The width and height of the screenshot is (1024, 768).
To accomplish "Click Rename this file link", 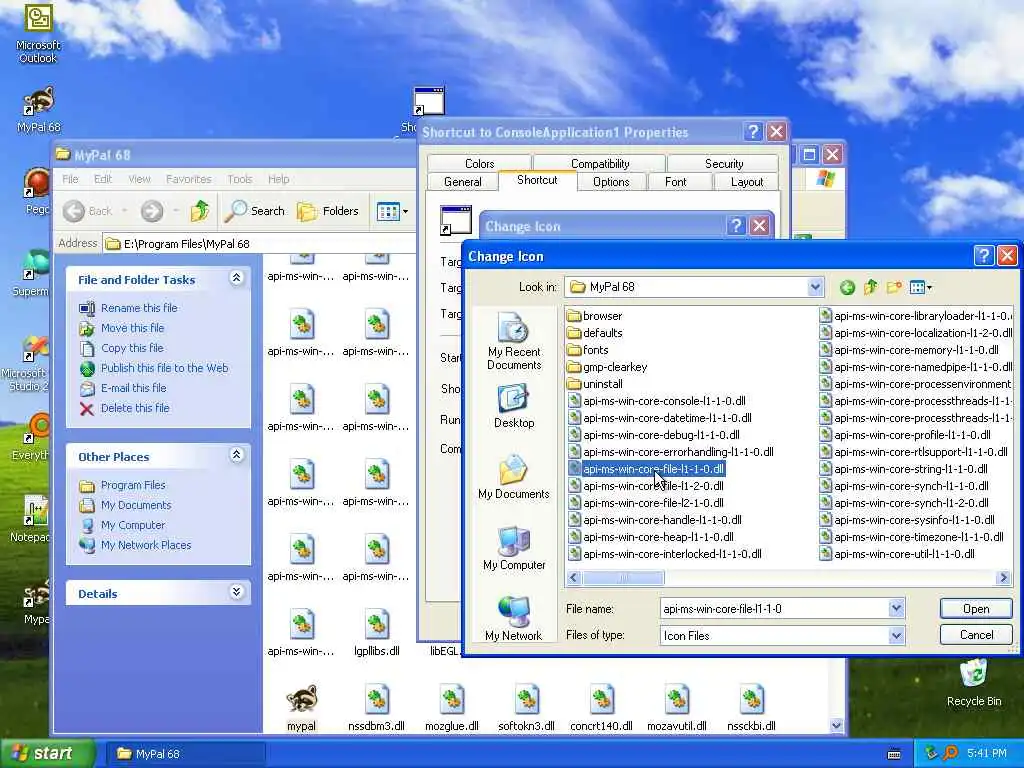I will tap(138, 308).
